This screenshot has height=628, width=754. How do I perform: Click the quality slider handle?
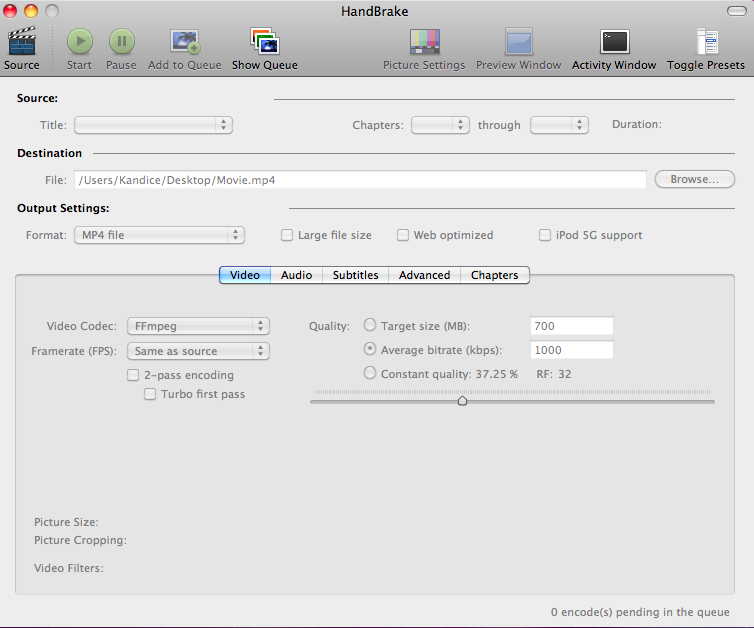(x=462, y=401)
